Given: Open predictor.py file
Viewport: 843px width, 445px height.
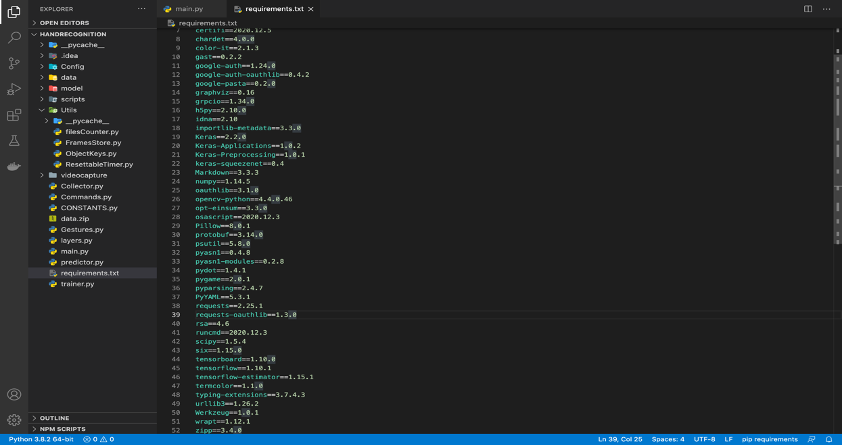Looking at the screenshot, I should (x=92, y=262).
